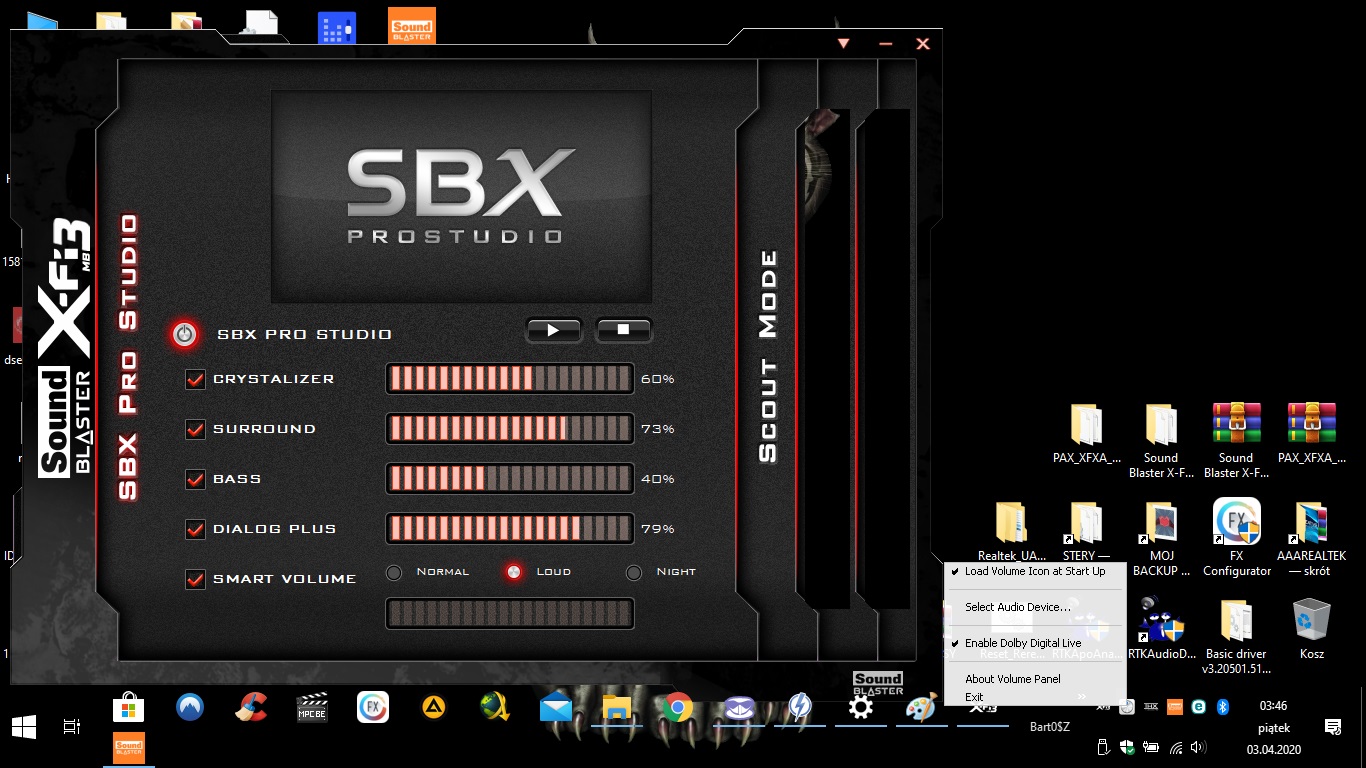Open the orange triangle player on taskbar

433,708
